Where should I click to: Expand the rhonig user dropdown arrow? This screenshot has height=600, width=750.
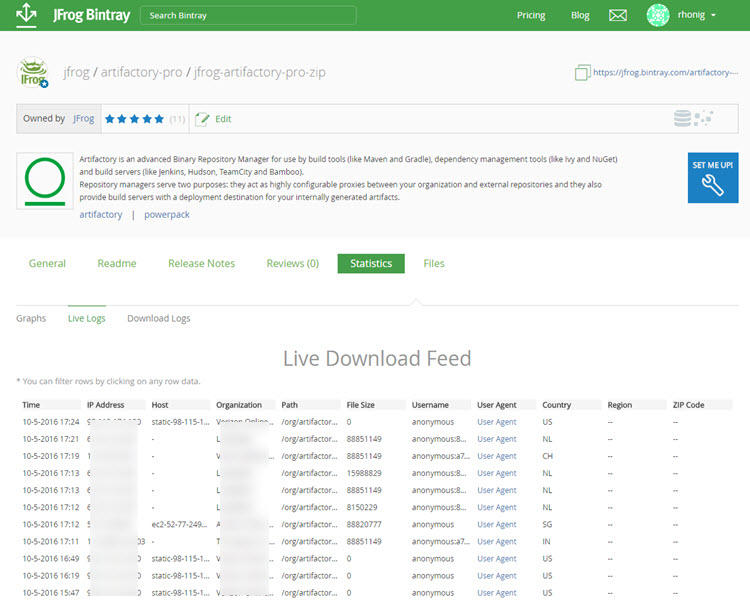[713, 16]
